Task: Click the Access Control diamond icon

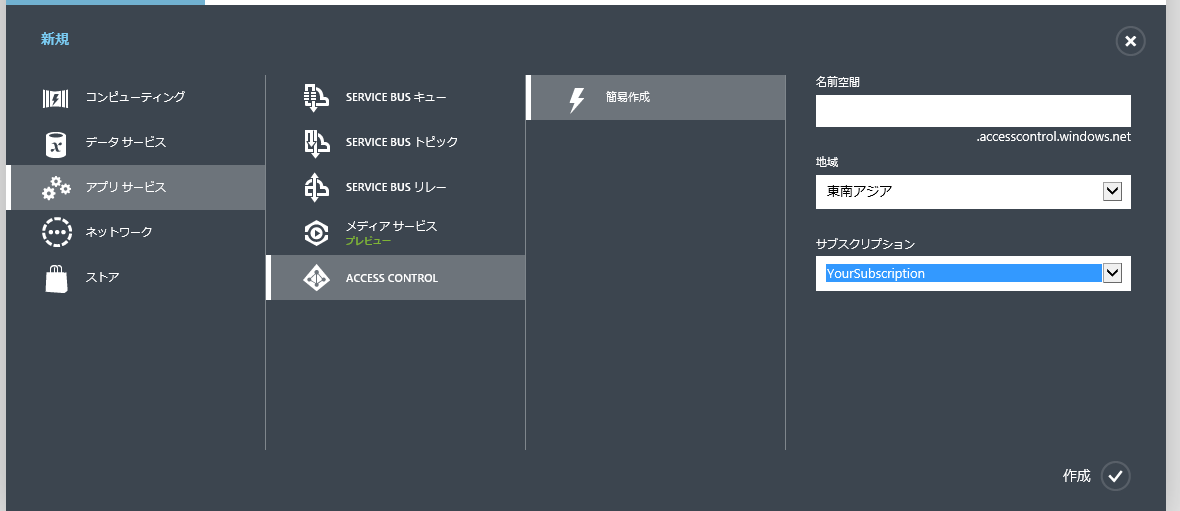Action: (316, 278)
